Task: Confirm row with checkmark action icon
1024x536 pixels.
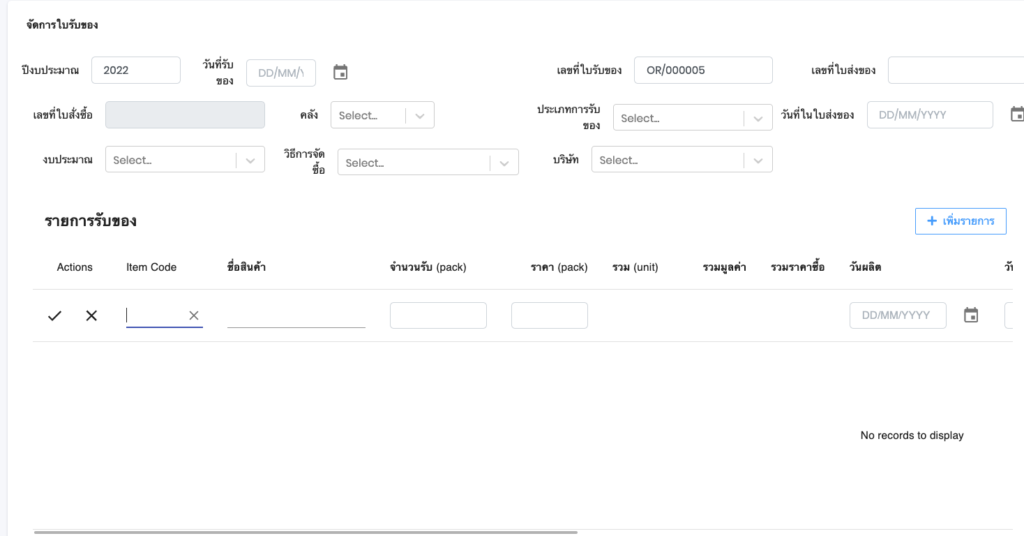Action: point(55,316)
